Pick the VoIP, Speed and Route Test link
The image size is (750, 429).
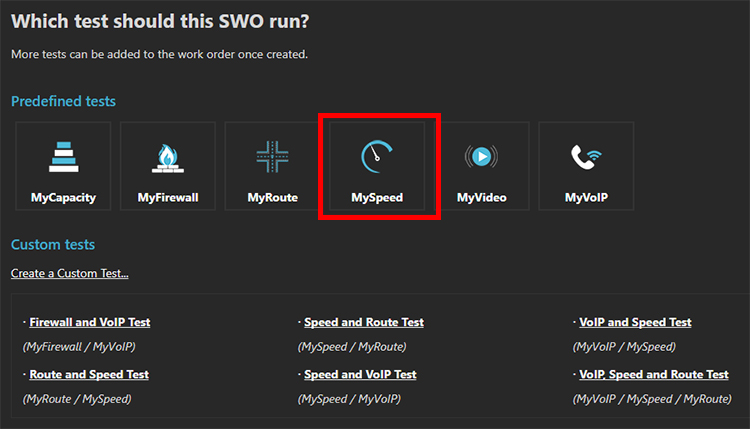(x=654, y=374)
